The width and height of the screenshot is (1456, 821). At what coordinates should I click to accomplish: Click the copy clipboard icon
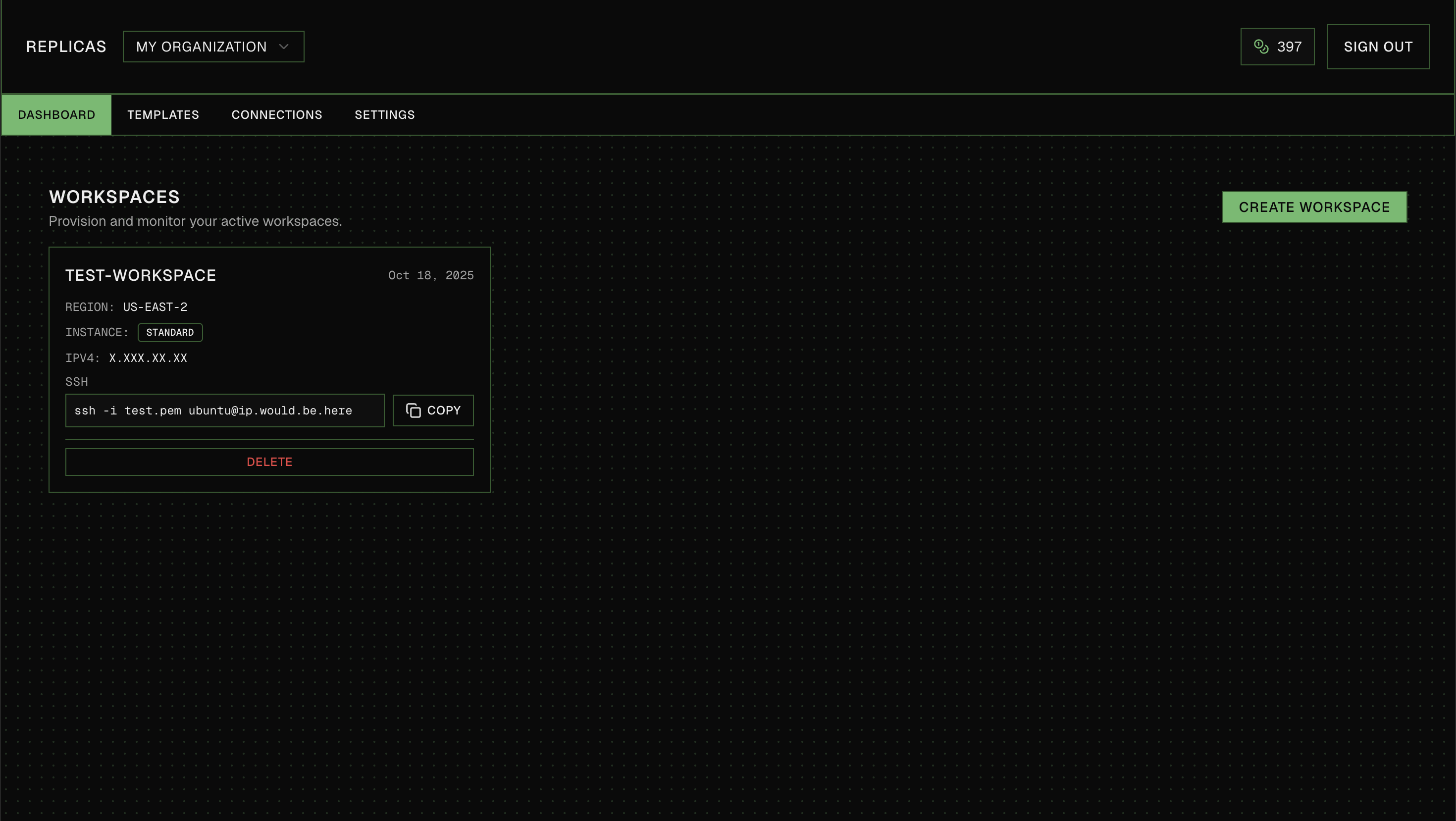tap(413, 411)
